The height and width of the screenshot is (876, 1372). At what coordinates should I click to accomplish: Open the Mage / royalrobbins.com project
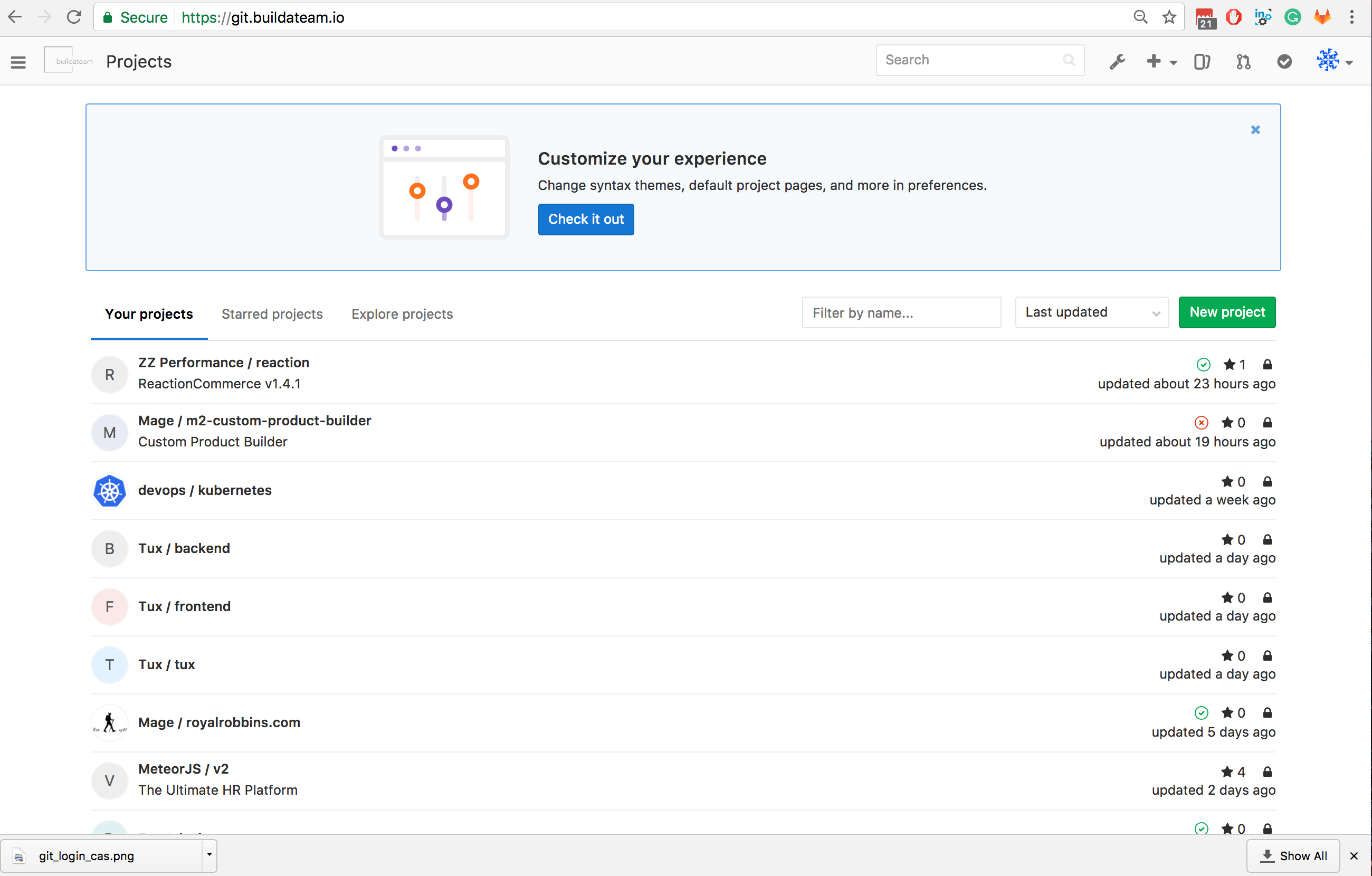pos(220,722)
